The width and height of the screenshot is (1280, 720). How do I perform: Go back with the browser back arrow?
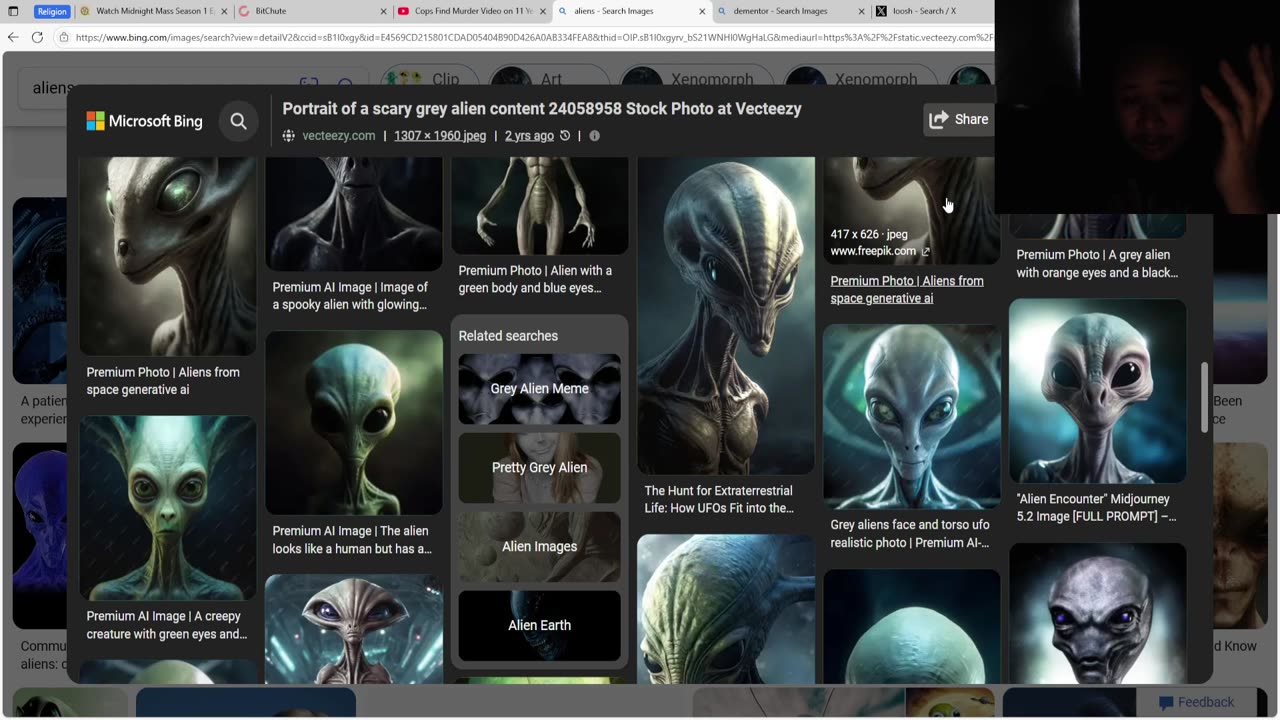[13, 37]
